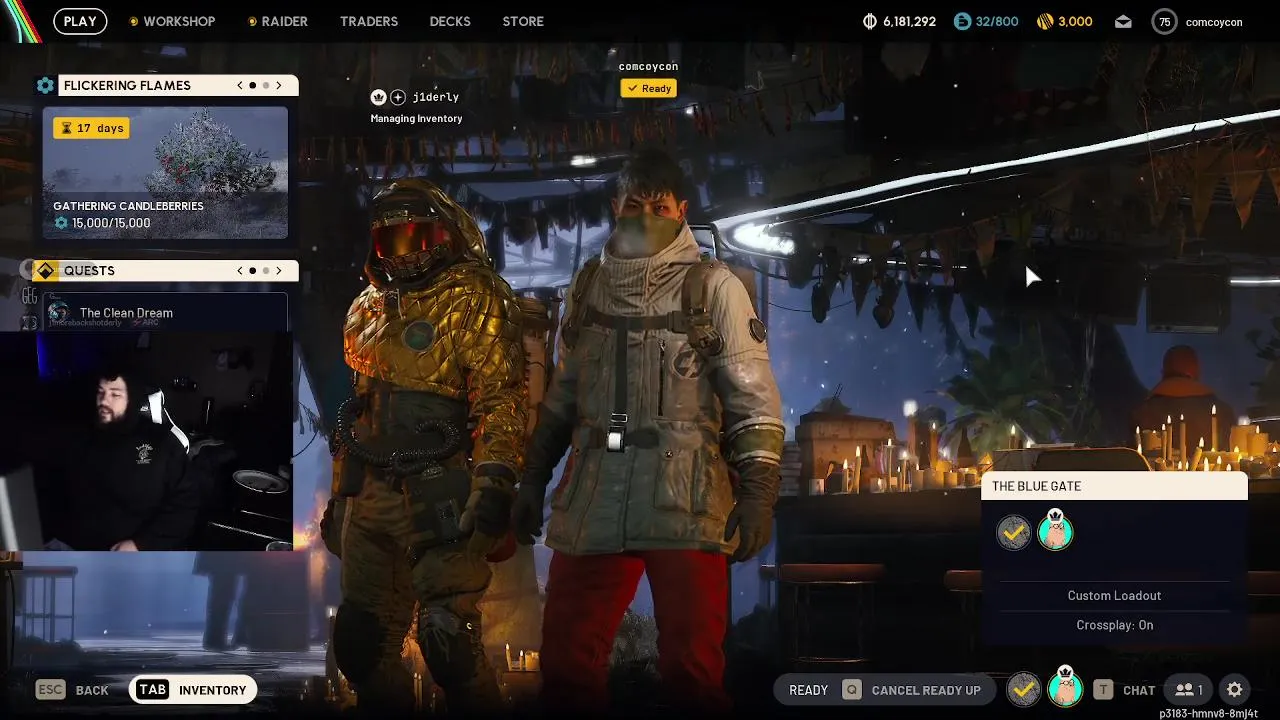Select second Flickering Flames page dot
Image resolution: width=1280 pixels, height=720 pixels.
266,86
